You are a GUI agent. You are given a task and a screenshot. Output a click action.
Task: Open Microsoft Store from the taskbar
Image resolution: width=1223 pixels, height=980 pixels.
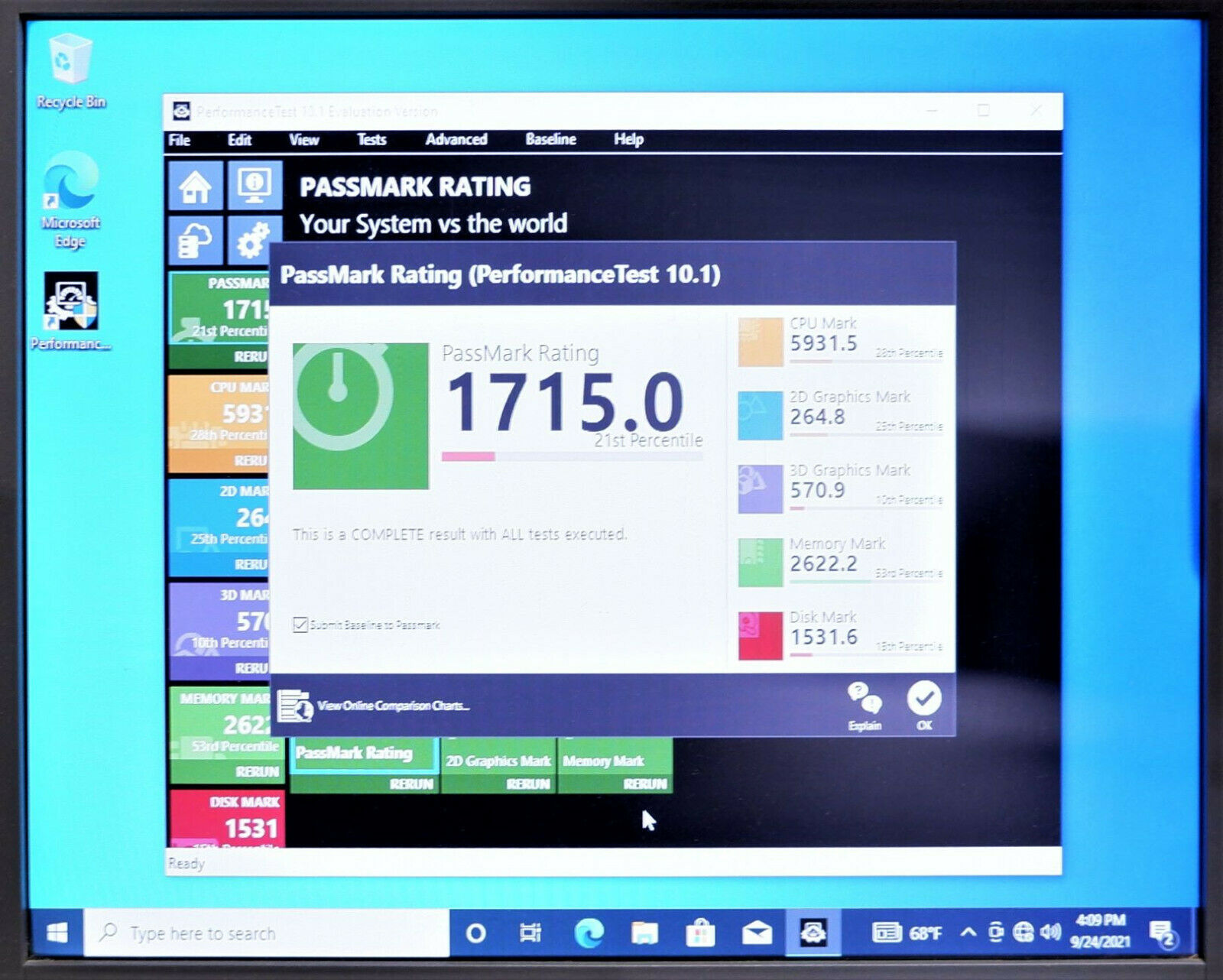coord(700,933)
